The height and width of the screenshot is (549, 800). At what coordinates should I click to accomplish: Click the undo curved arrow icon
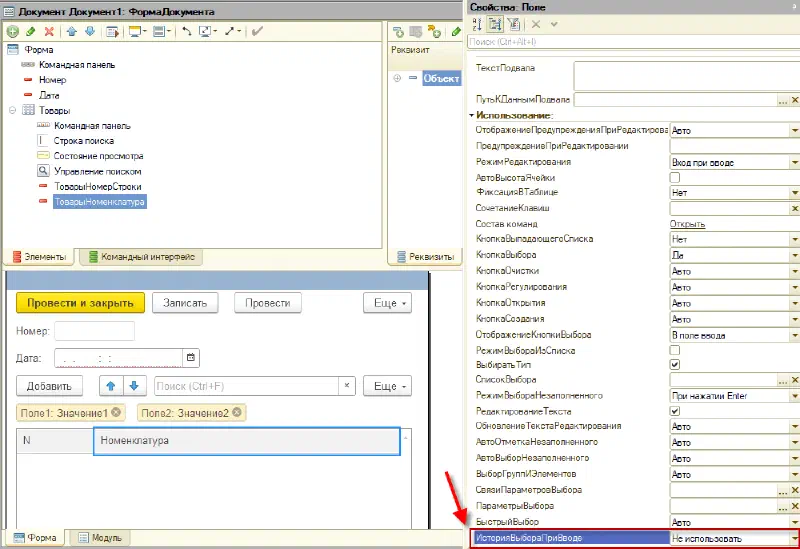[x=187, y=32]
